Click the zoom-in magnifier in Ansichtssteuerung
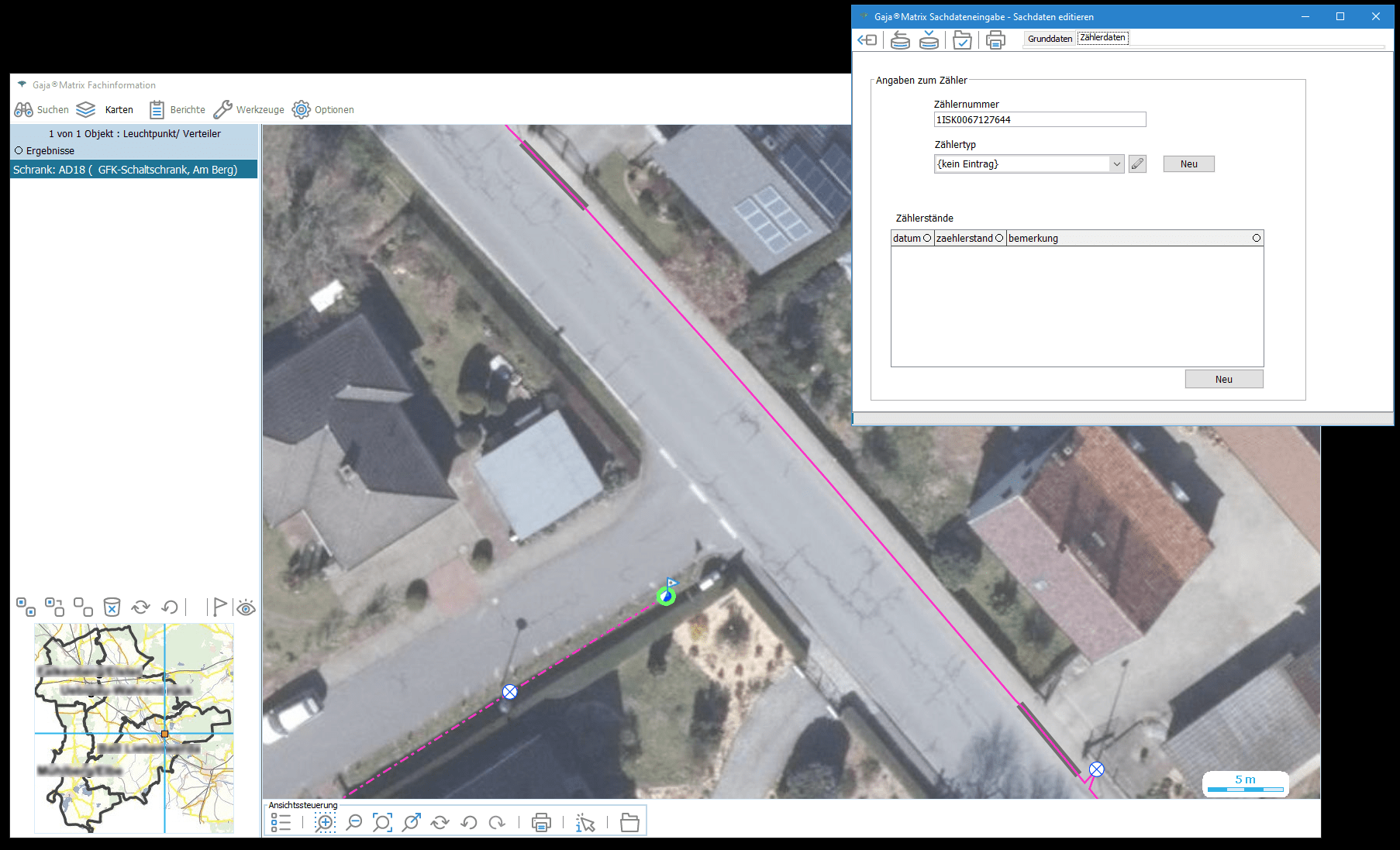The height and width of the screenshot is (850, 1400). [325, 823]
